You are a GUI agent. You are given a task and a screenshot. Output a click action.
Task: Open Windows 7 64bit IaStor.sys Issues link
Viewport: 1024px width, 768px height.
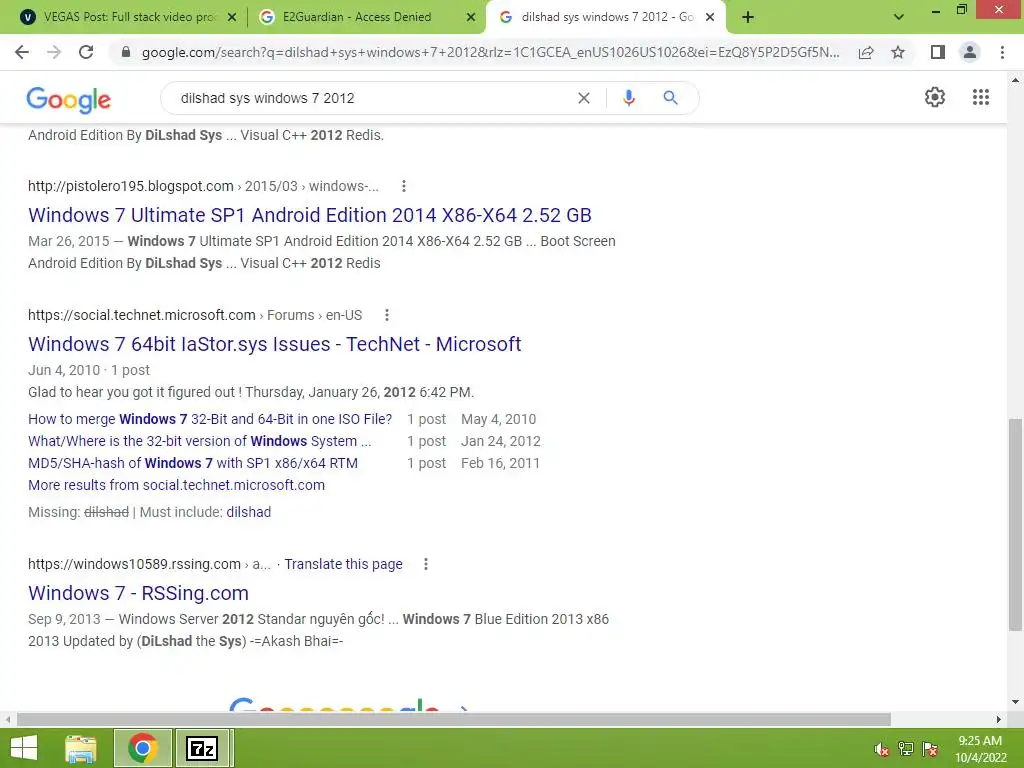click(274, 344)
